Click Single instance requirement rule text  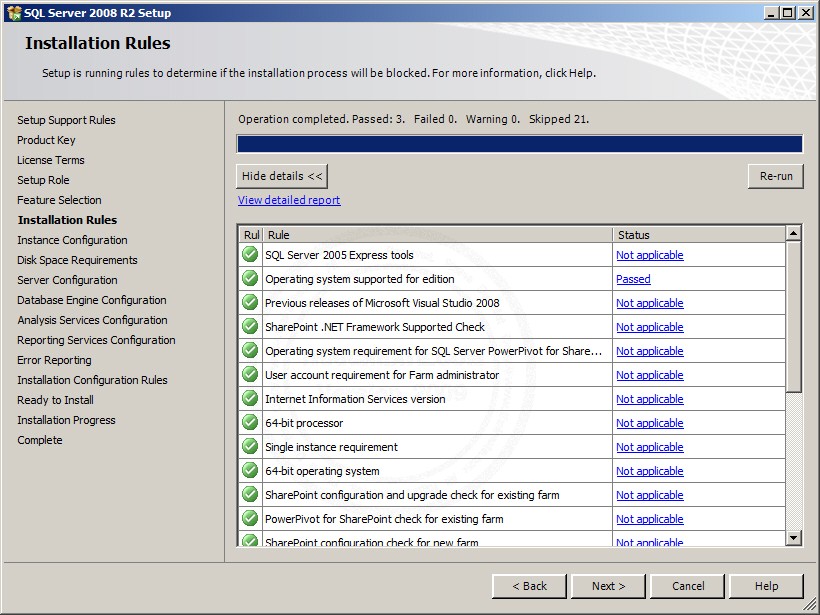tap(331, 447)
